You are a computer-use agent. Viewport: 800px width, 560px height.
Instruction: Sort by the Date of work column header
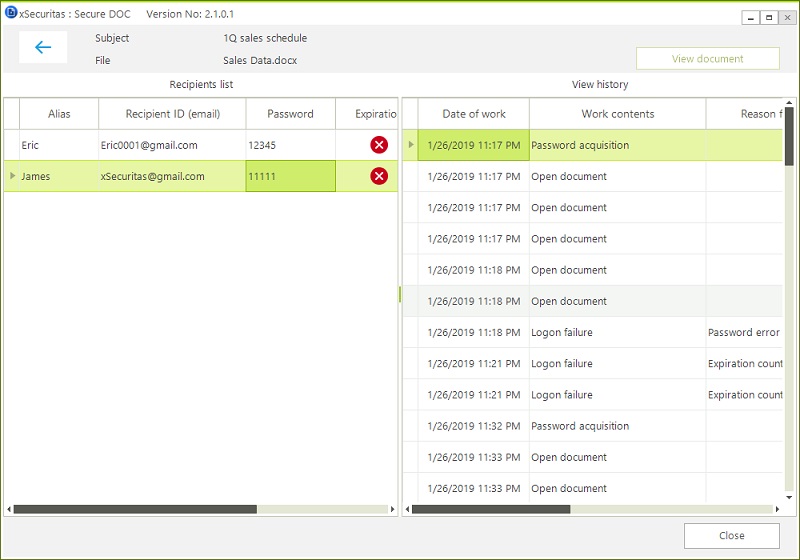474,114
